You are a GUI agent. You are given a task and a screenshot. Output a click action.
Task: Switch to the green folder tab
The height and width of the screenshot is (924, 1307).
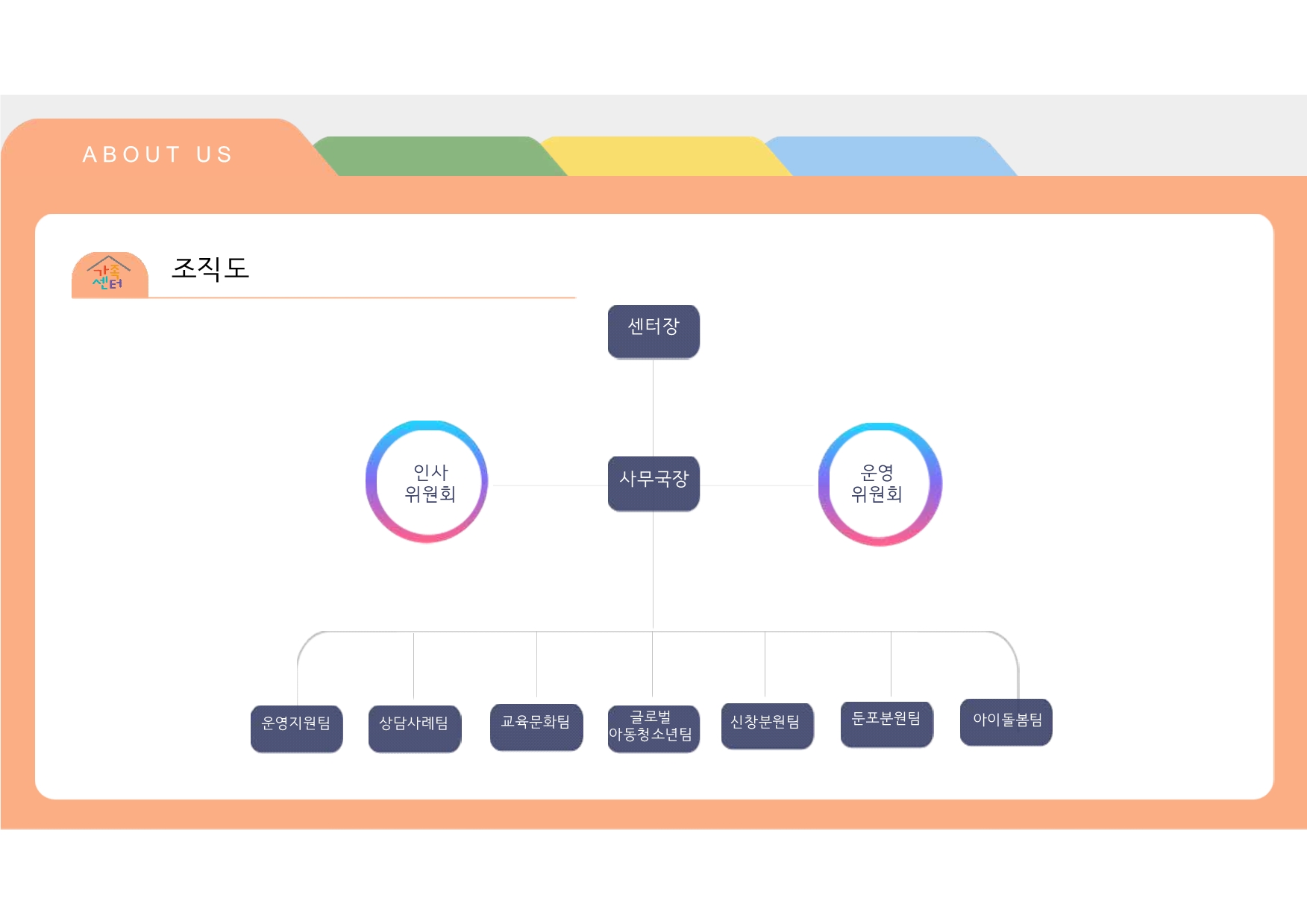tap(436, 155)
